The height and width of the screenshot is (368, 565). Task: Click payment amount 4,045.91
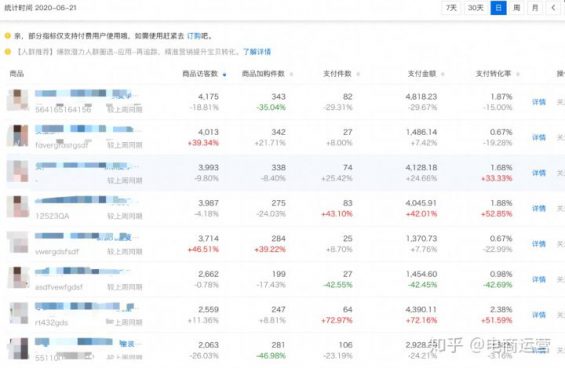[421, 203]
